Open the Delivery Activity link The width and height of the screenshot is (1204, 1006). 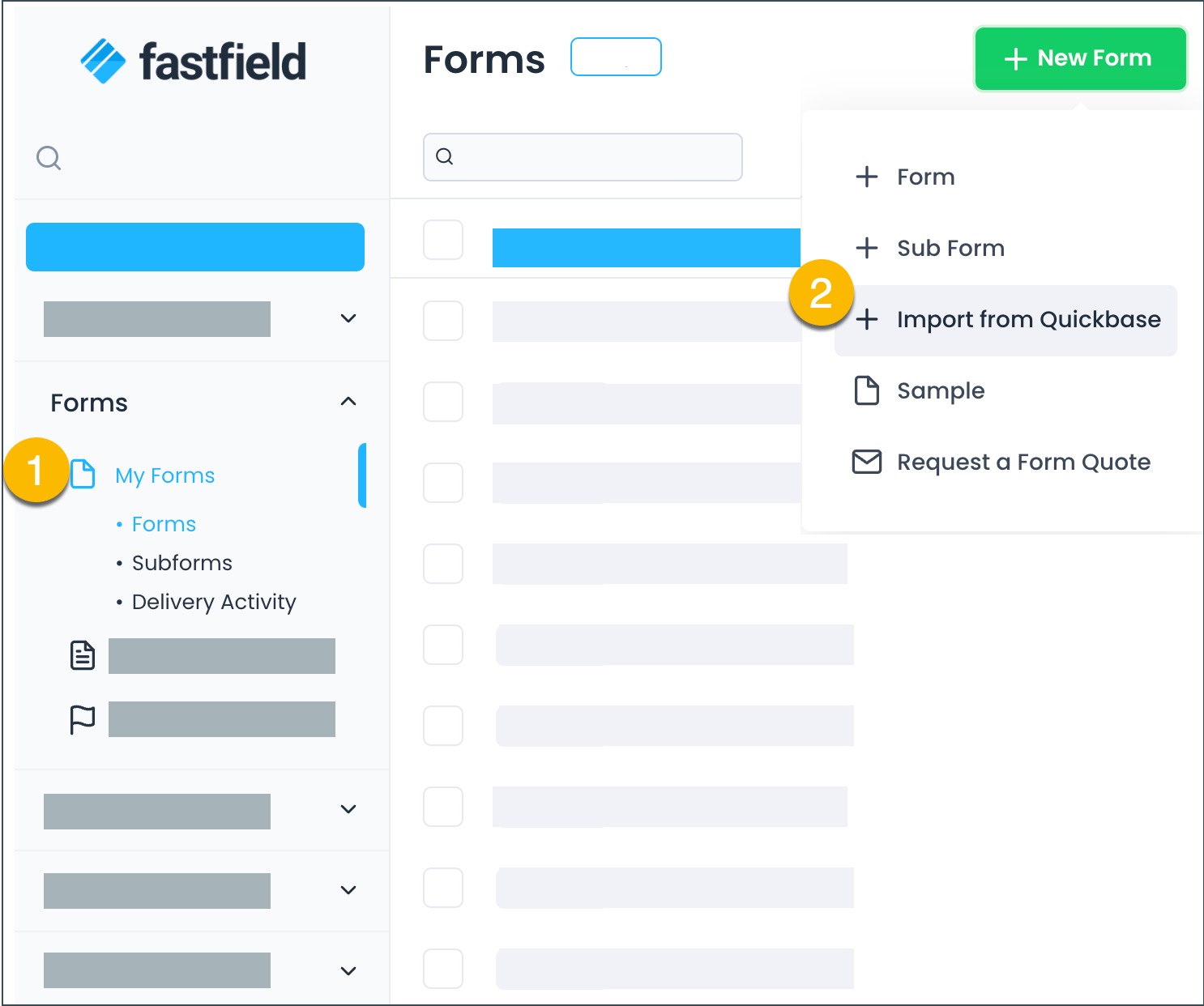(x=213, y=601)
